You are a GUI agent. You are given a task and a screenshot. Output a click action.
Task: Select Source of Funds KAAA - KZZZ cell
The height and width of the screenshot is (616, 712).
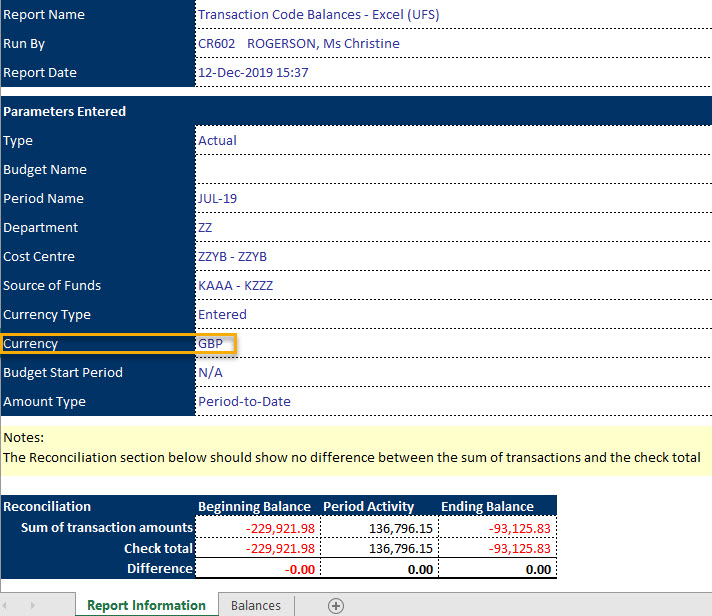click(x=453, y=286)
